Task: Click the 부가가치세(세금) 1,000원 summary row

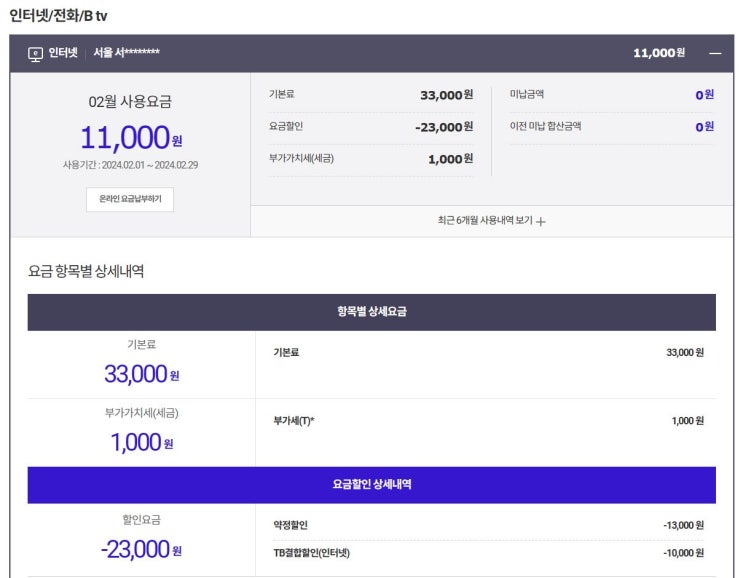Action: pos(371,159)
